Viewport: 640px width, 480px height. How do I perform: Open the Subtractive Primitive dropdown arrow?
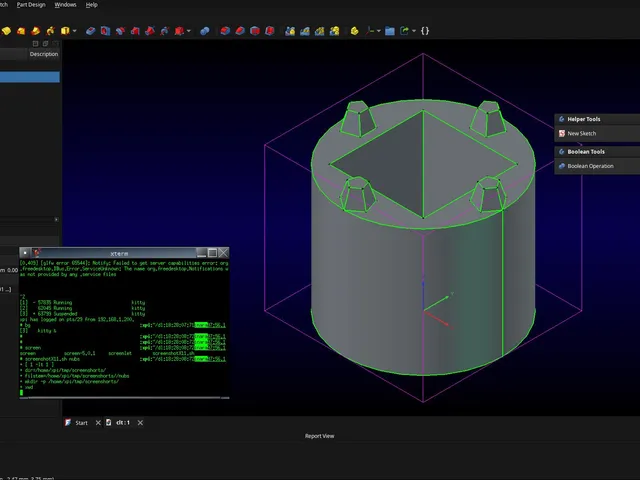(189, 31)
